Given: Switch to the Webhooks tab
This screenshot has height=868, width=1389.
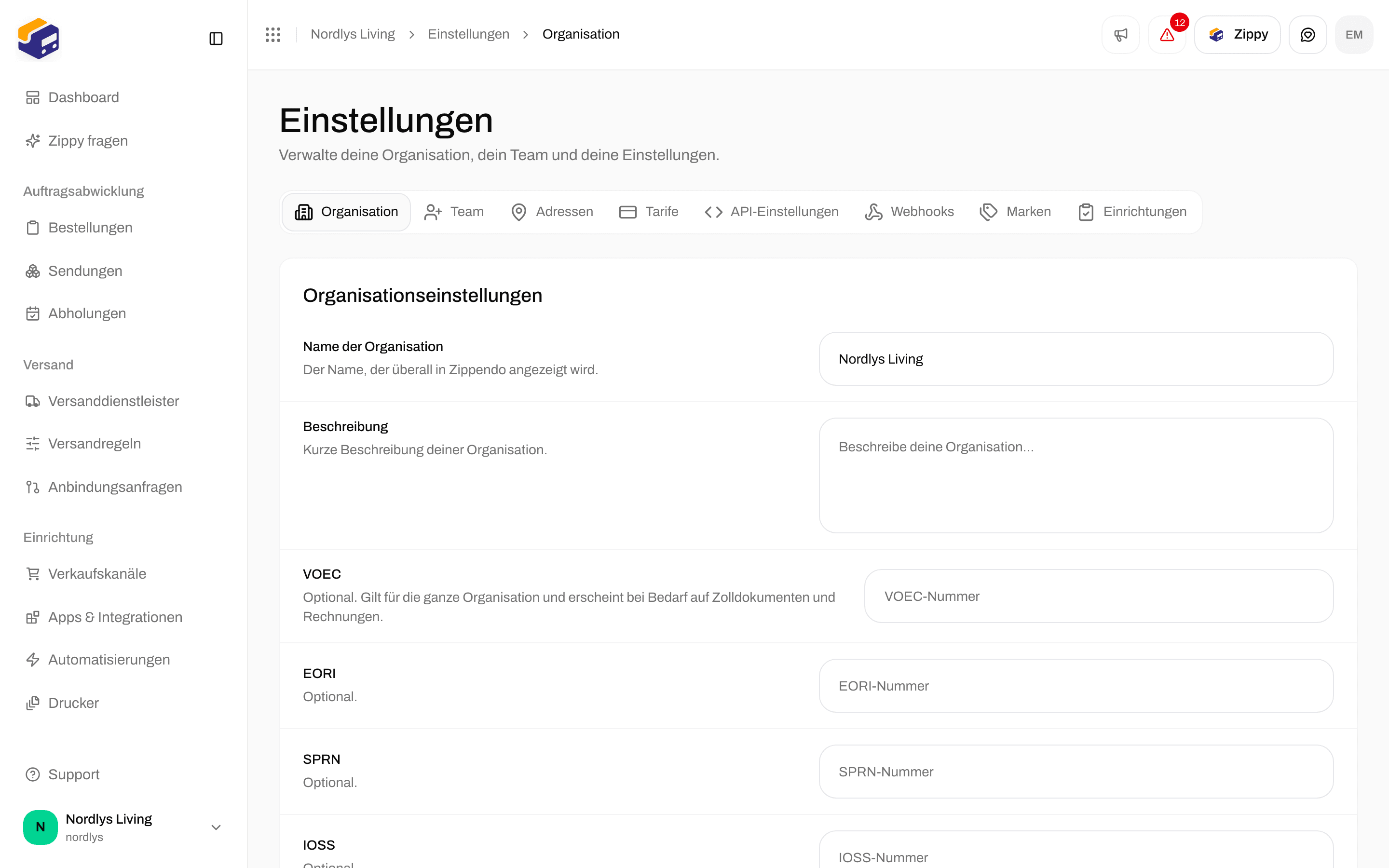Looking at the screenshot, I should tap(910, 212).
